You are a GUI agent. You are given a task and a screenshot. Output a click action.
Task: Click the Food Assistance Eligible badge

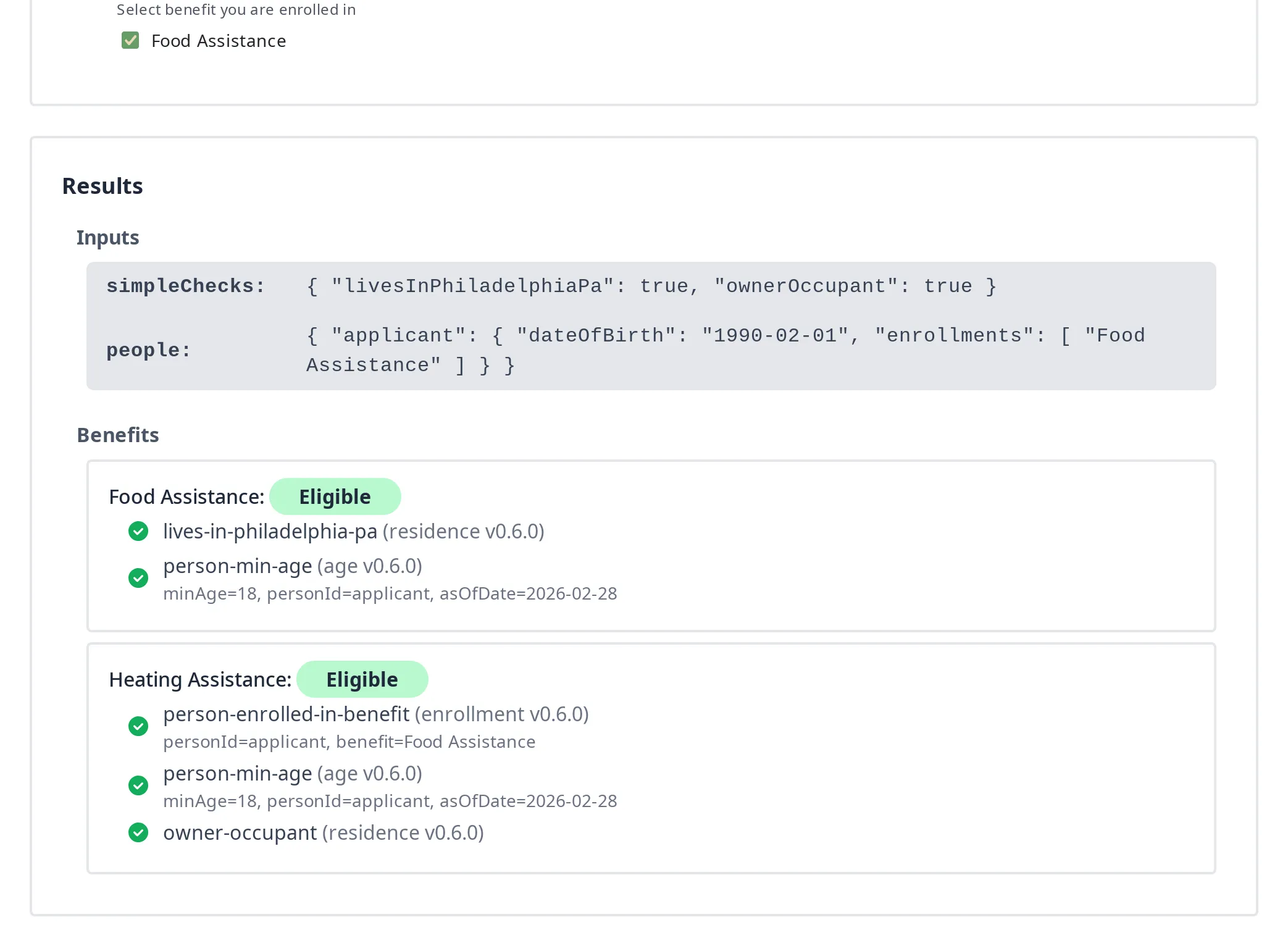point(335,496)
